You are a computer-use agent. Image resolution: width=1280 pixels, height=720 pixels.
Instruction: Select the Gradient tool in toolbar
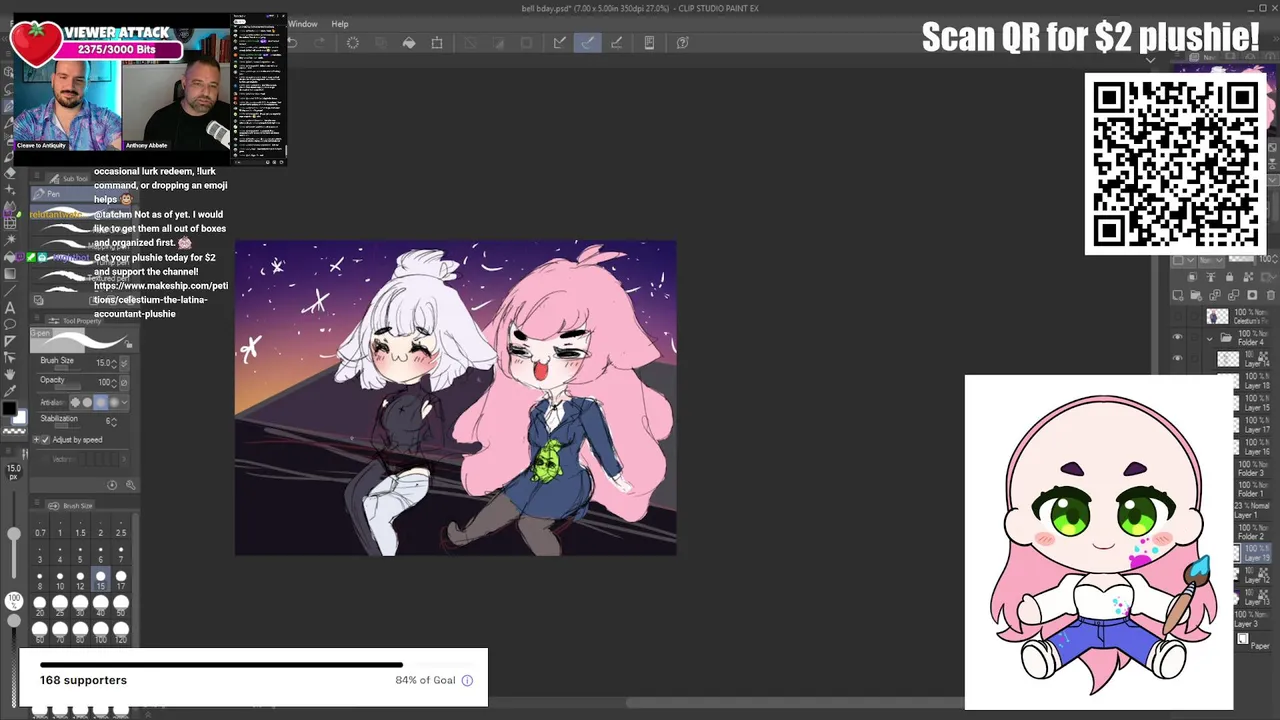coord(10,274)
